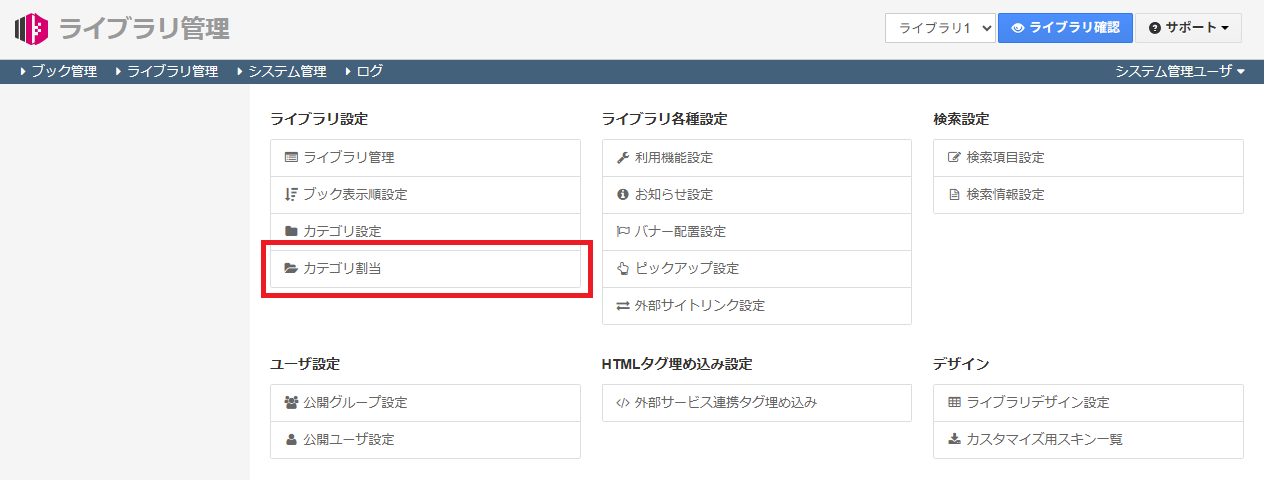Click the exchange arrows icon for 外部サイトリンク設定
1264x480 pixels.
pos(622,306)
